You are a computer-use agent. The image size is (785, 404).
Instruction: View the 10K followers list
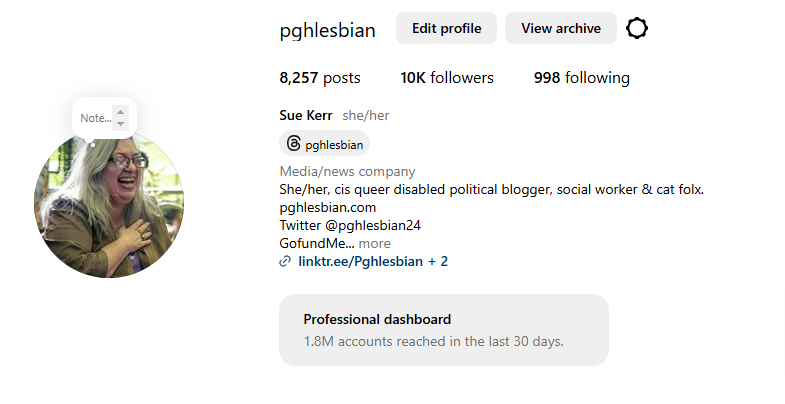pyautogui.click(x=447, y=78)
